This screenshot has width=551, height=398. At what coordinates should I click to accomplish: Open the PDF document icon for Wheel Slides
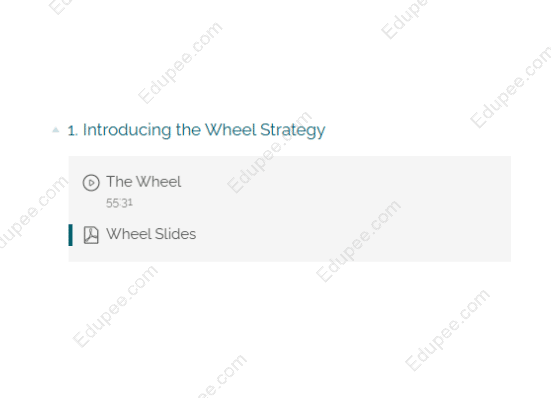coord(91,235)
